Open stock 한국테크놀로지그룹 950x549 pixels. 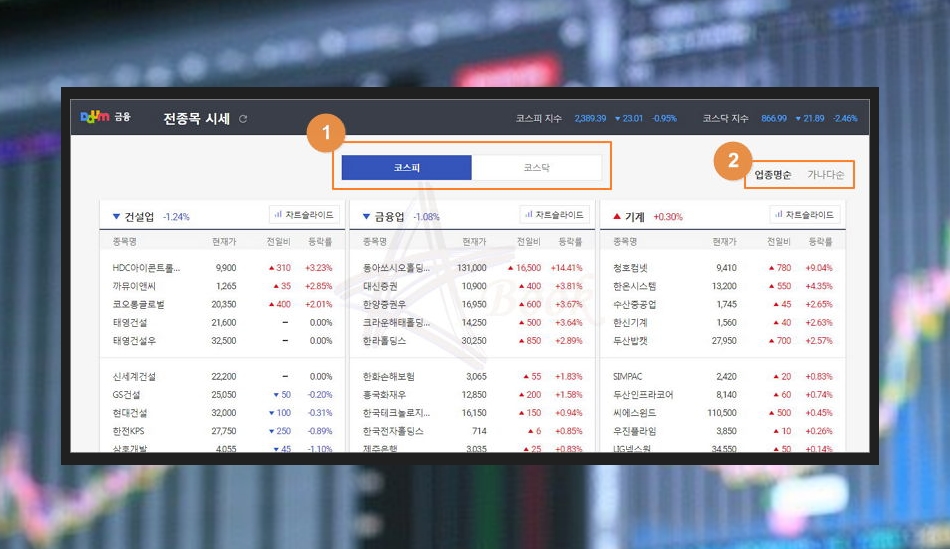tap(396, 413)
